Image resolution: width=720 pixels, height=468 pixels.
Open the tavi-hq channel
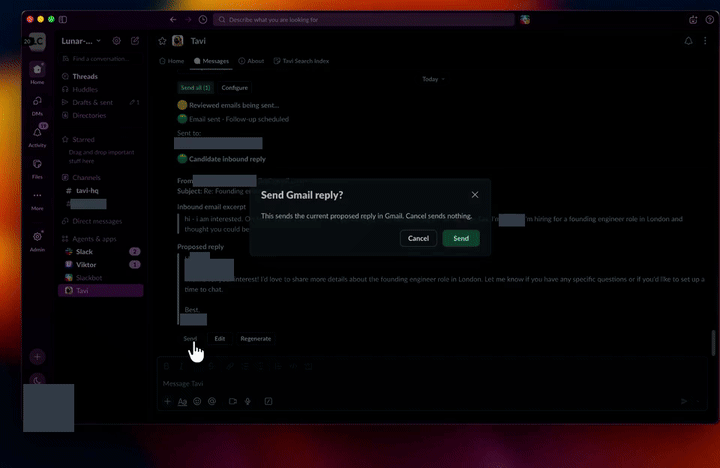[x=101, y=191]
